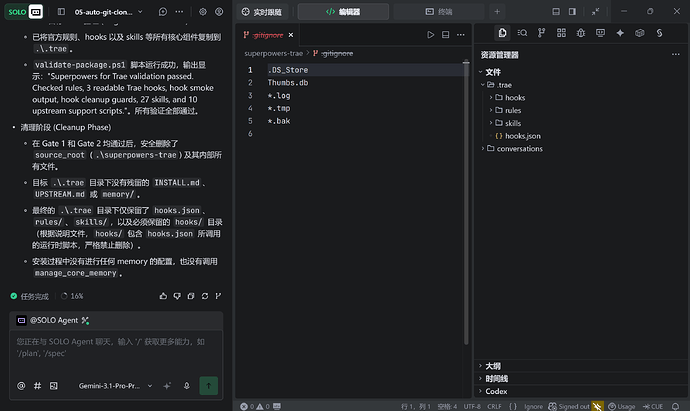Click the thumbs down feedback icon
Screen dimensions: 690x411
tap(177, 296)
